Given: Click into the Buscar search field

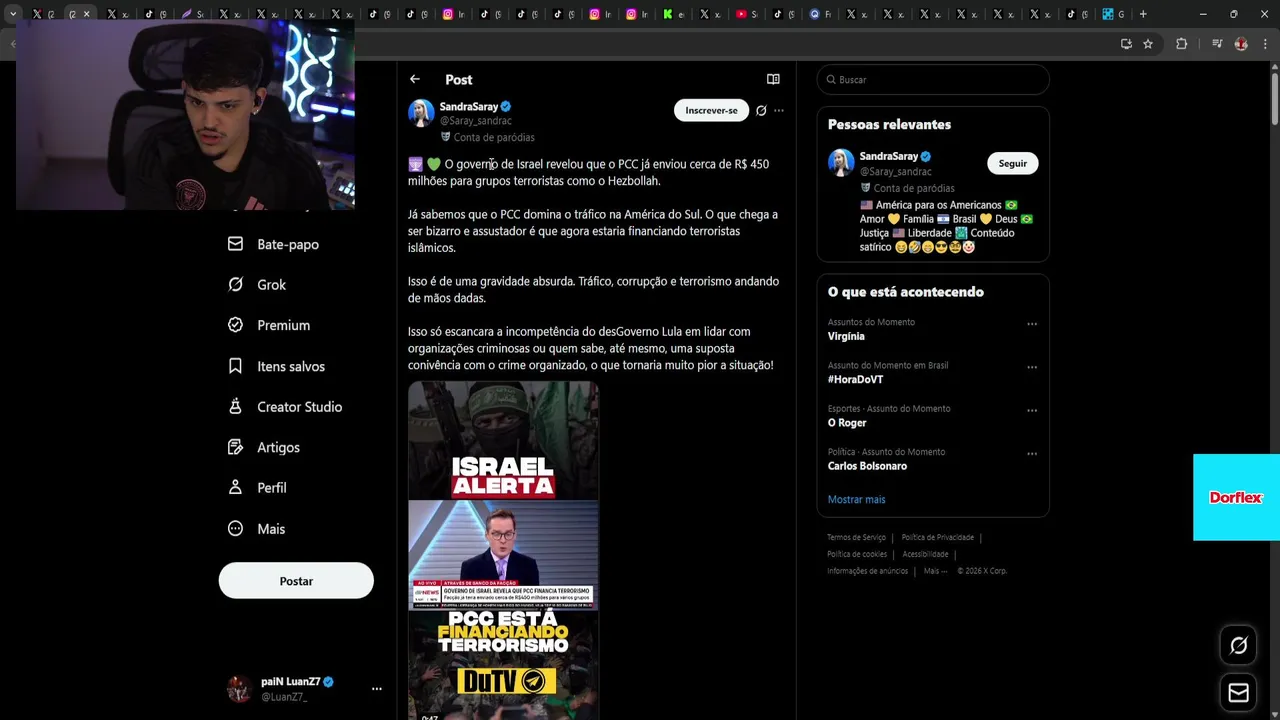Looking at the screenshot, I should pyautogui.click(x=933, y=80).
